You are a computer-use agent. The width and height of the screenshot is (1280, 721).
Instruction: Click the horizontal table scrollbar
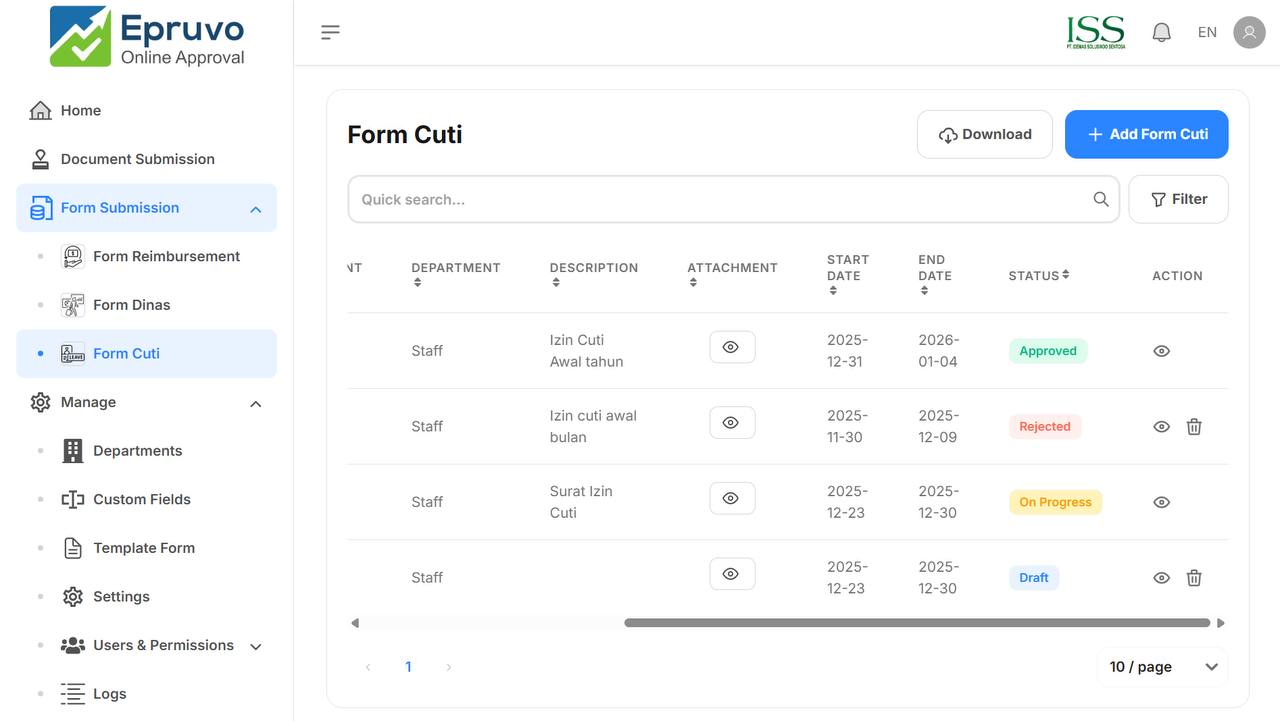coord(916,623)
